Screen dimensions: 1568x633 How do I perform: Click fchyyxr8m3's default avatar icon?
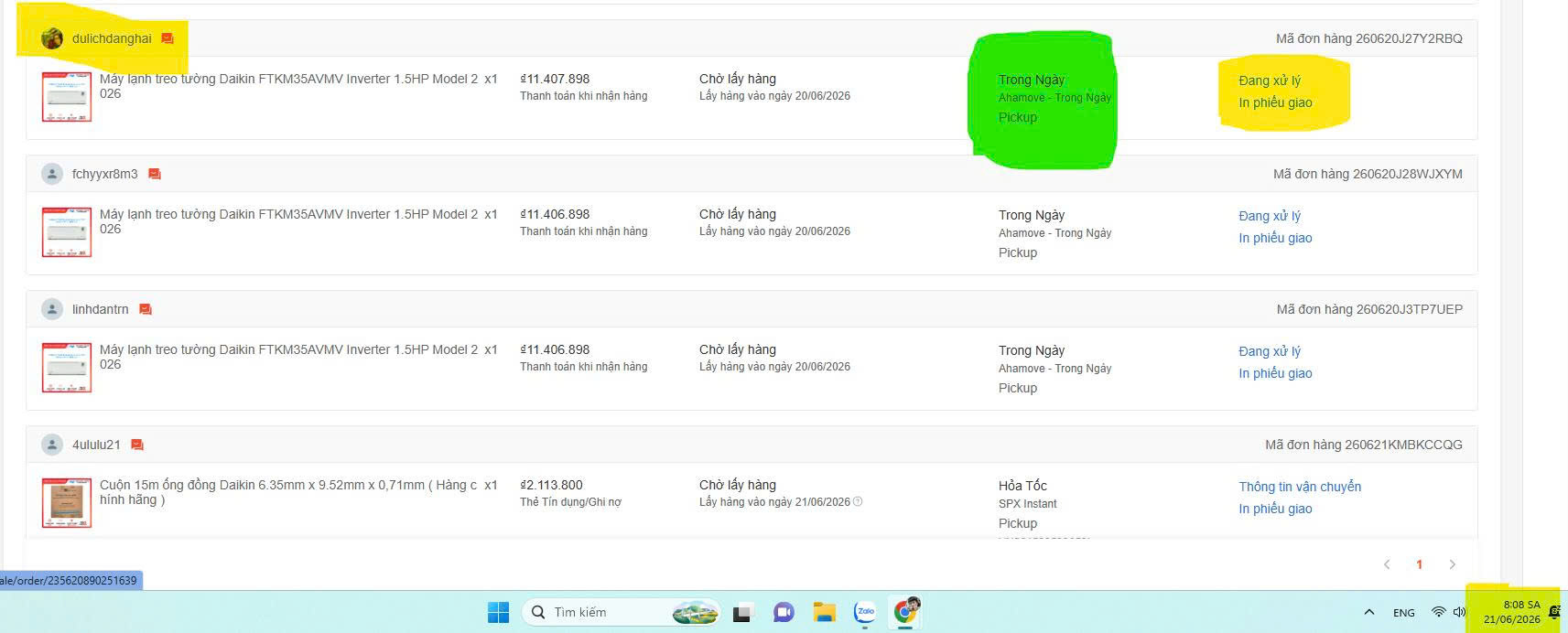coord(52,174)
